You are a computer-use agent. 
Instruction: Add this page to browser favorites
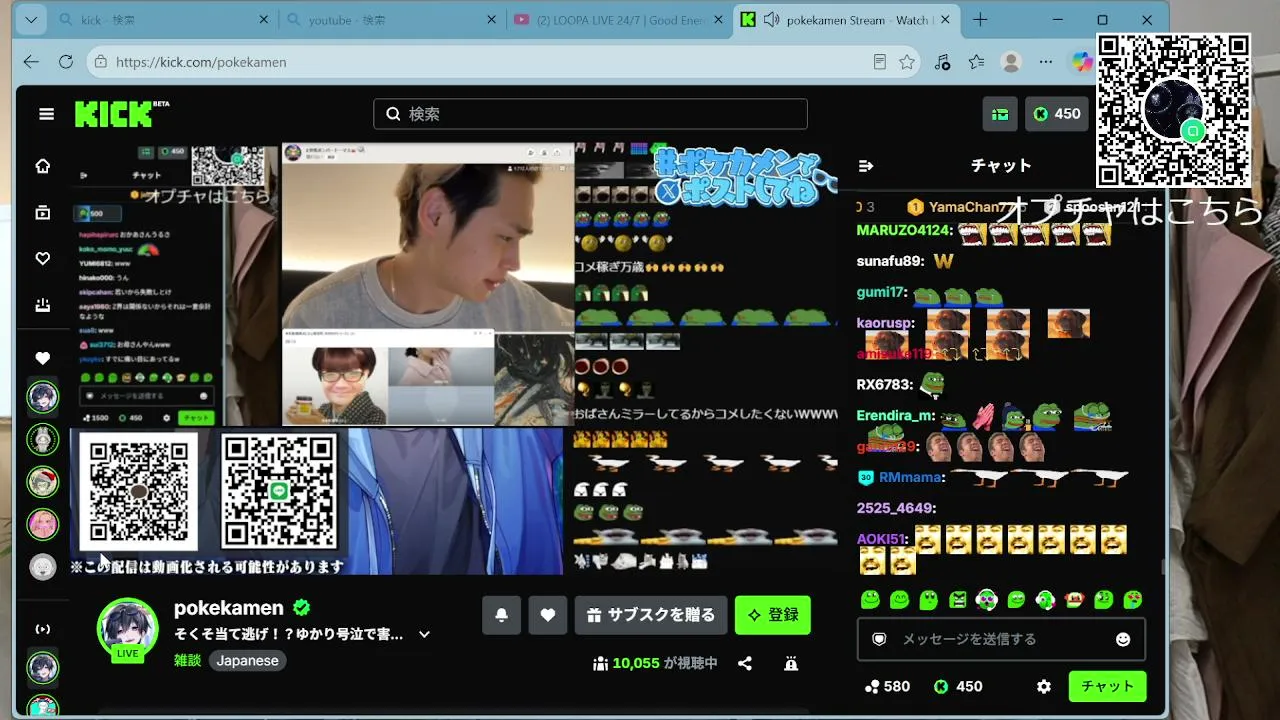907,62
